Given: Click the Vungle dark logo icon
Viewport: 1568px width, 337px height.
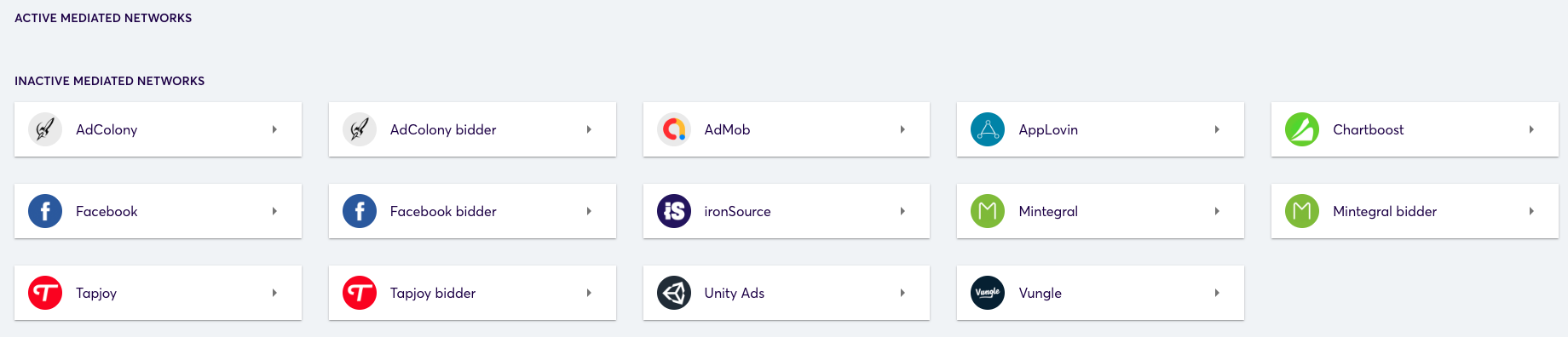Looking at the screenshot, I should [988, 293].
